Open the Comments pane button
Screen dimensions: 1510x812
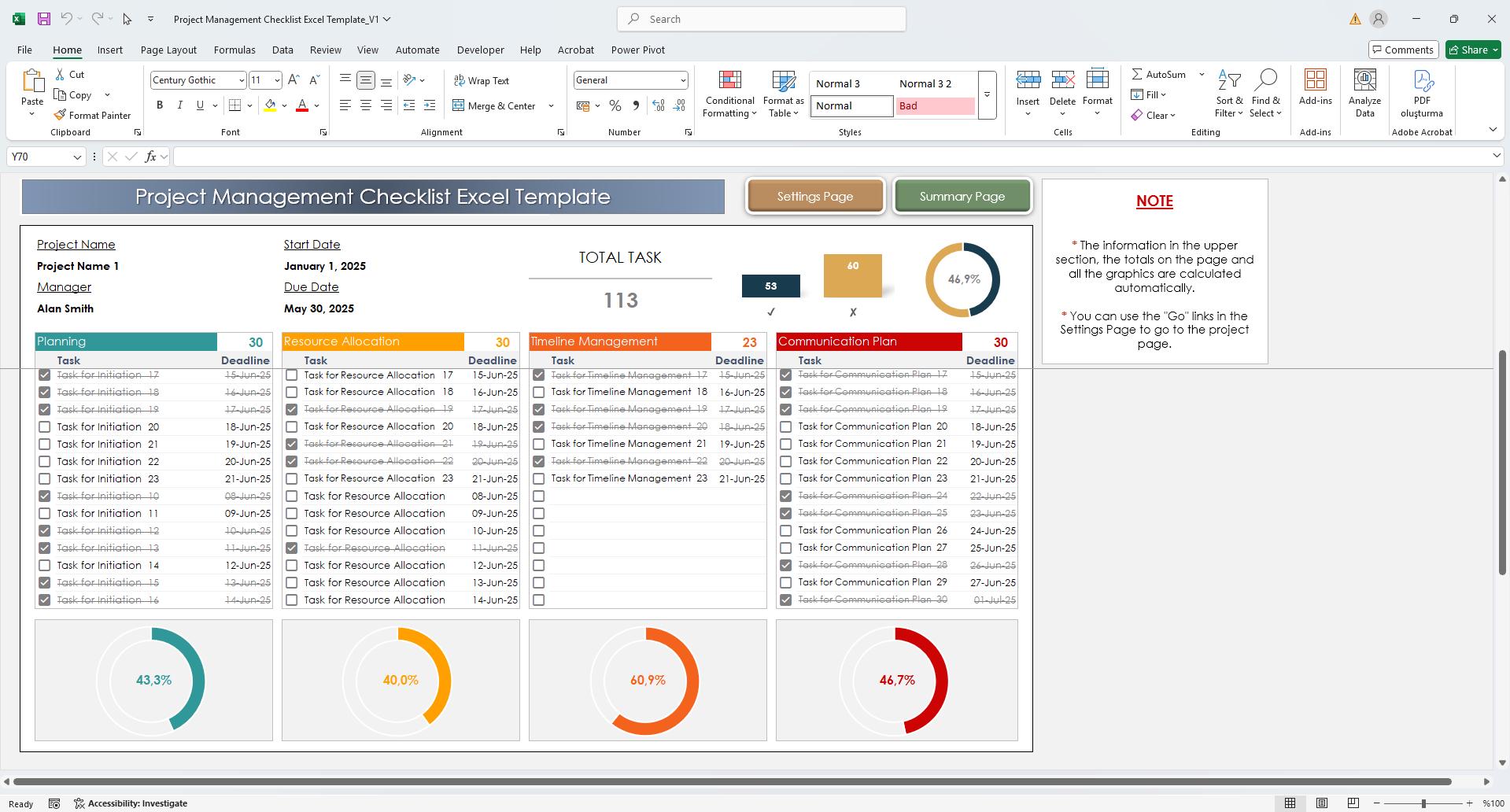click(x=1403, y=50)
